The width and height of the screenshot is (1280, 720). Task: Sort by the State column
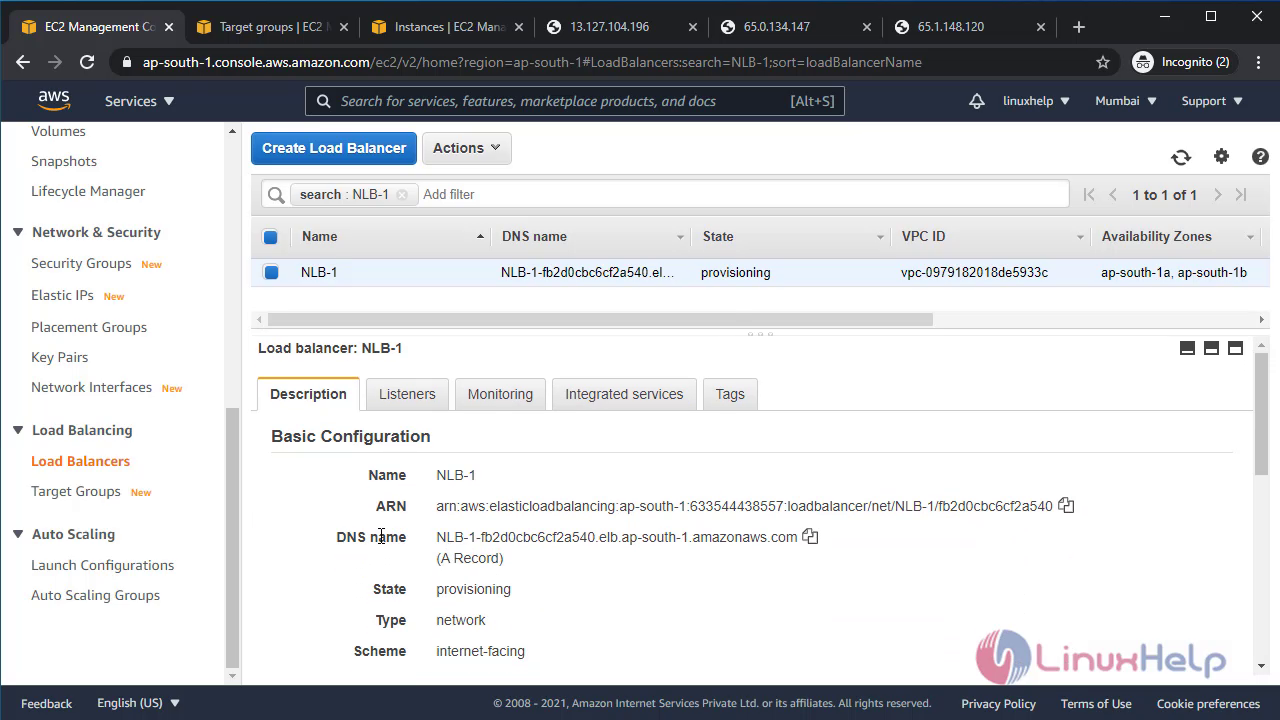tap(791, 237)
